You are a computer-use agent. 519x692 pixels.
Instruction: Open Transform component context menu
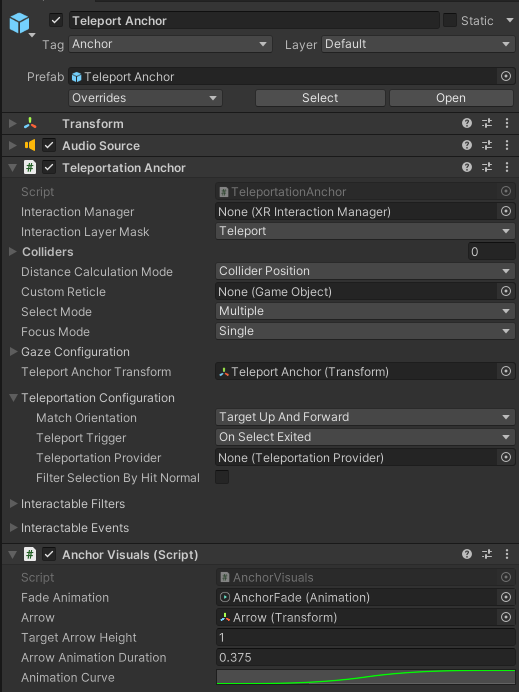tap(507, 124)
